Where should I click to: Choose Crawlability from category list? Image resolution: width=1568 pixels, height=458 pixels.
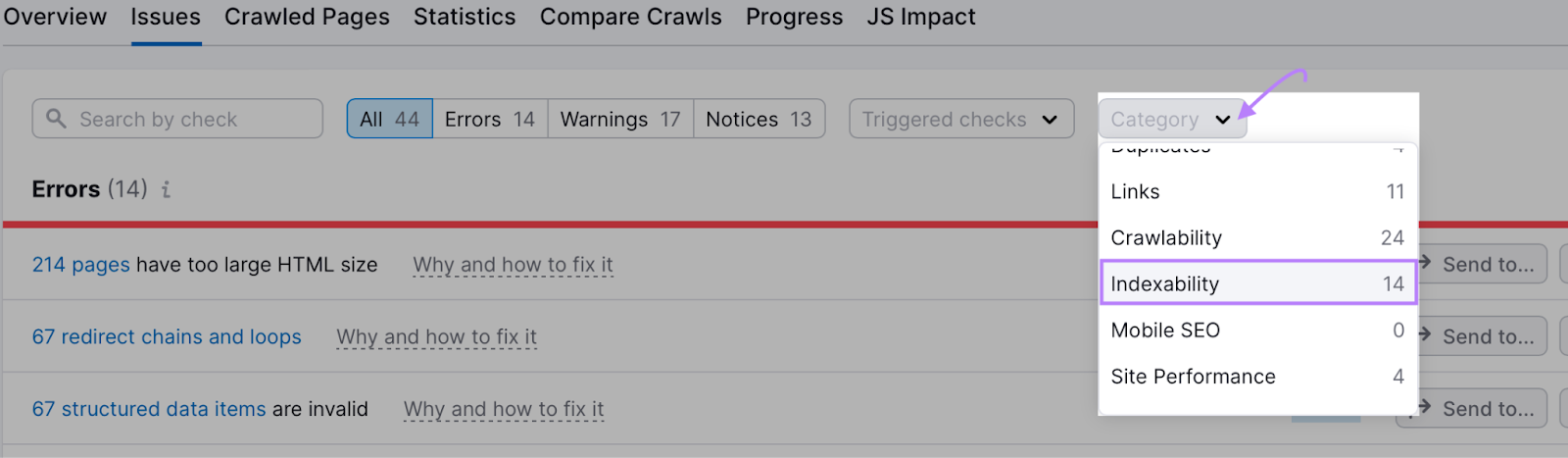1257,237
